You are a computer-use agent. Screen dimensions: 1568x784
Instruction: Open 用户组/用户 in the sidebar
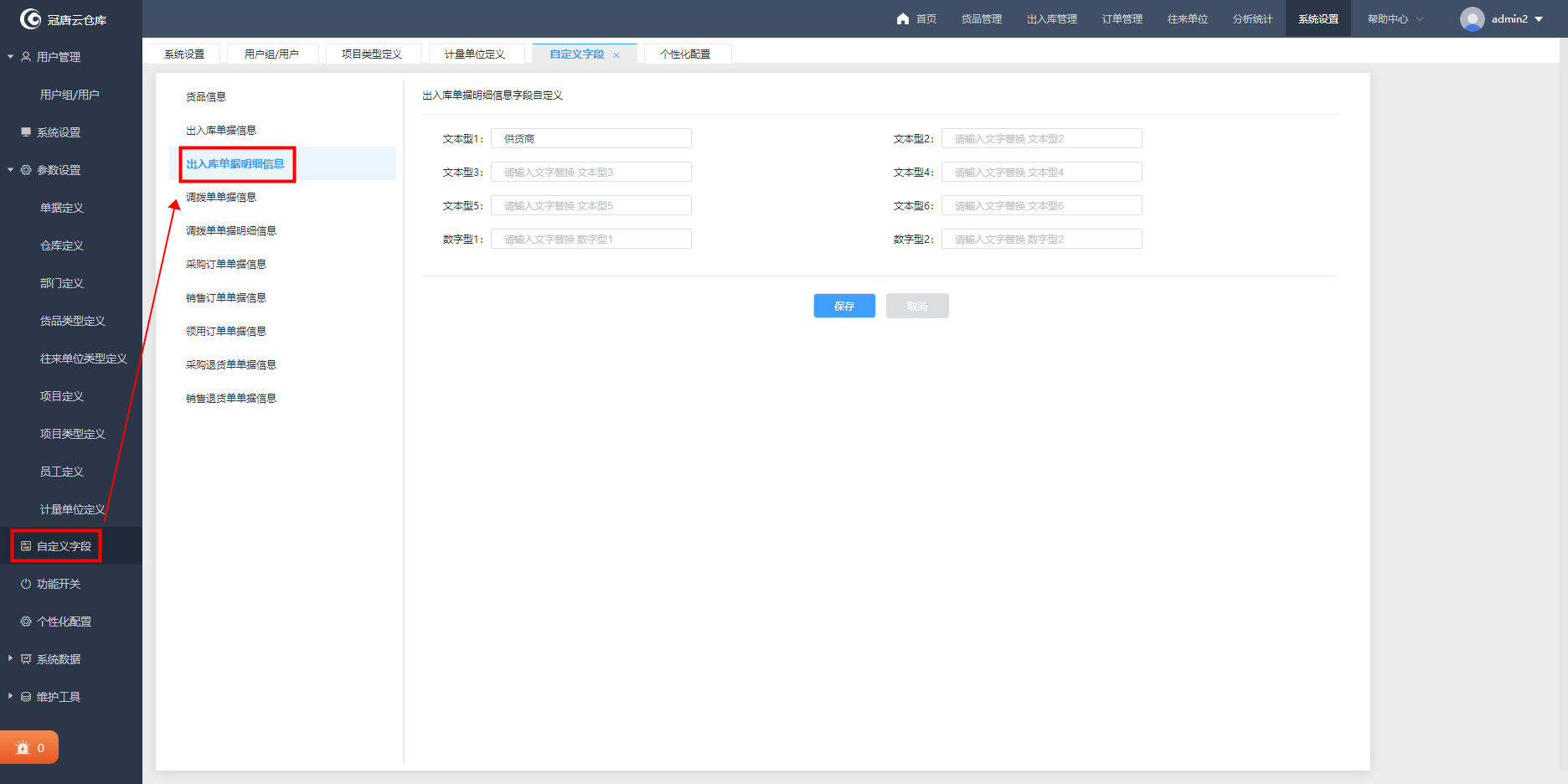tap(70, 95)
